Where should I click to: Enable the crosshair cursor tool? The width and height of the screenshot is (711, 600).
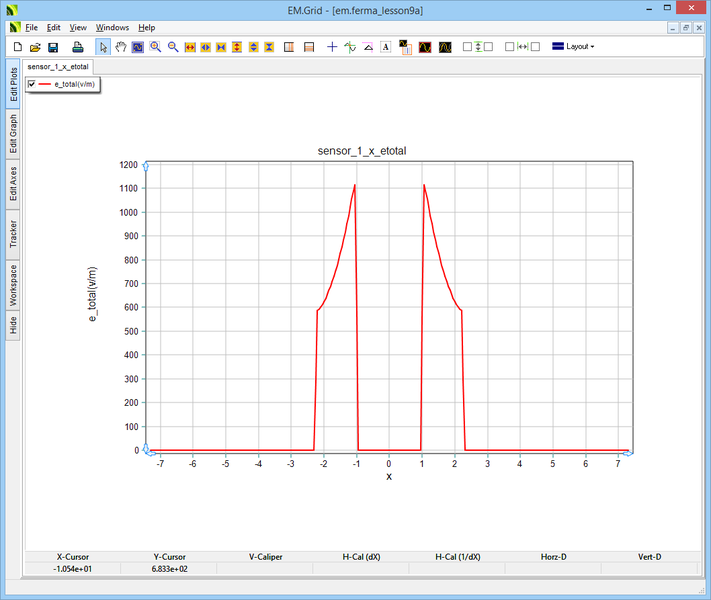click(333, 47)
